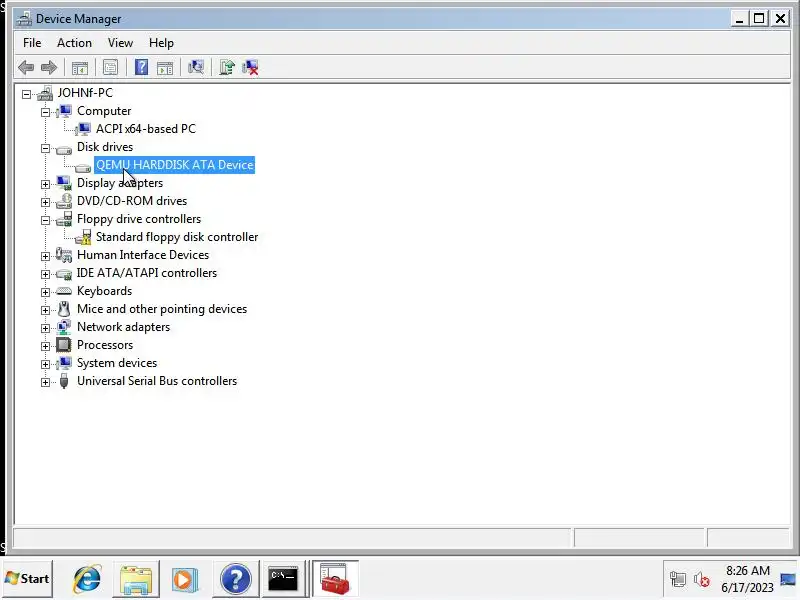Image resolution: width=800 pixels, height=600 pixels.
Task: Click the network tray icon
Action: click(678, 579)
